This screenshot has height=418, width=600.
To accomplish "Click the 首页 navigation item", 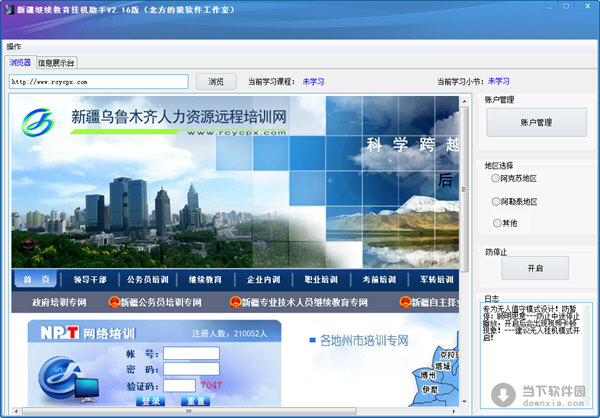I will pos(36,279).
